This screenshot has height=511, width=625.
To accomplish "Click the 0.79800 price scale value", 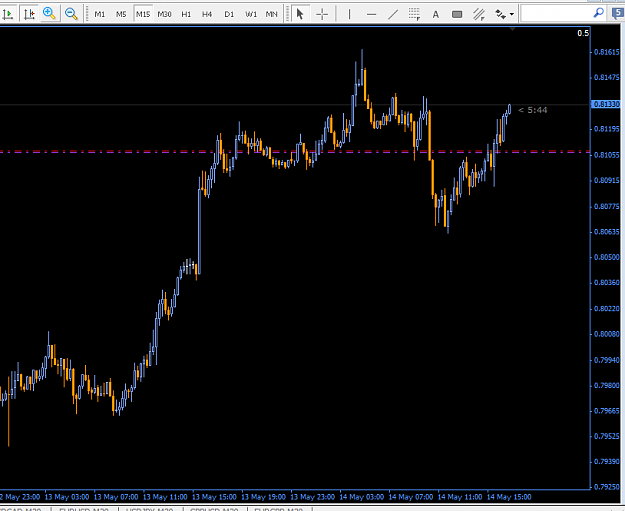I will point(607,386).
